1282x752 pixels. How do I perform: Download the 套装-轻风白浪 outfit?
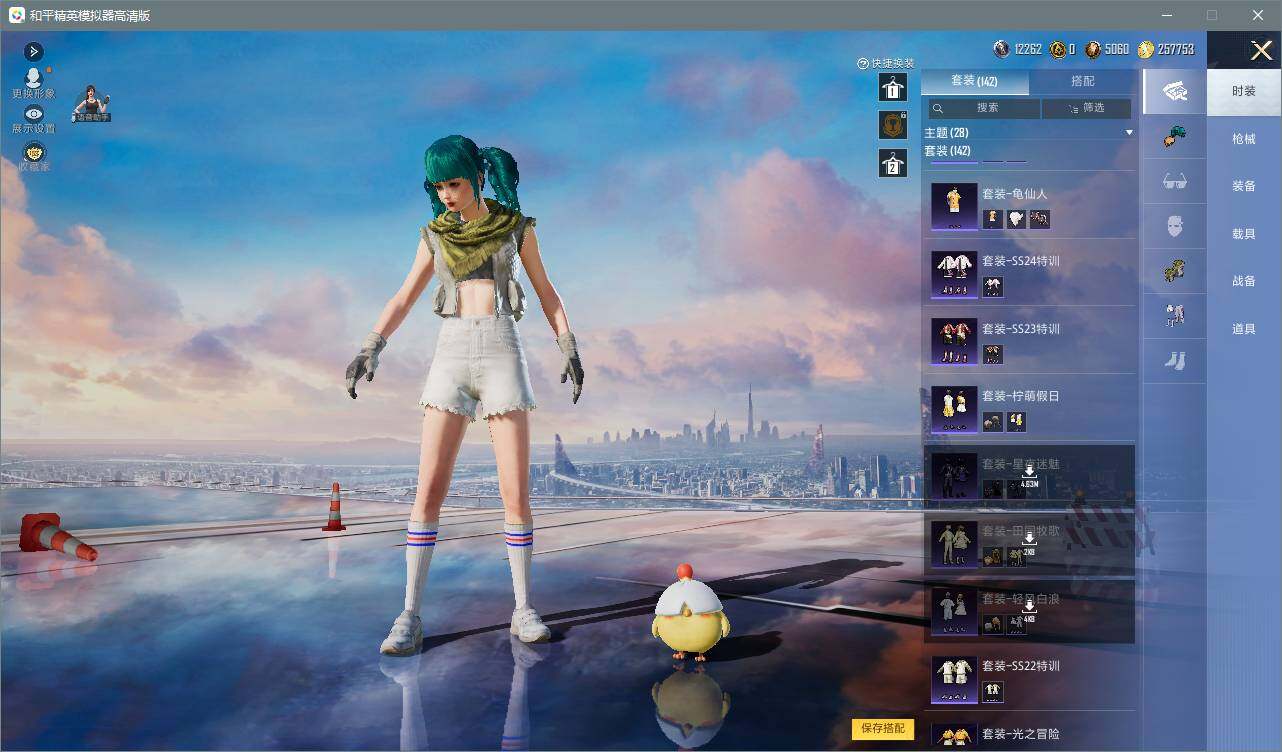pos(1028,611)
